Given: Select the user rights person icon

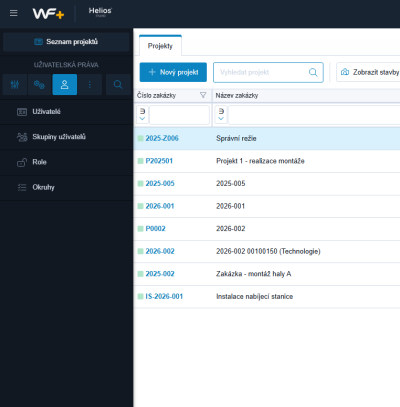Looking at the screenshot, I should pos(65,85).
